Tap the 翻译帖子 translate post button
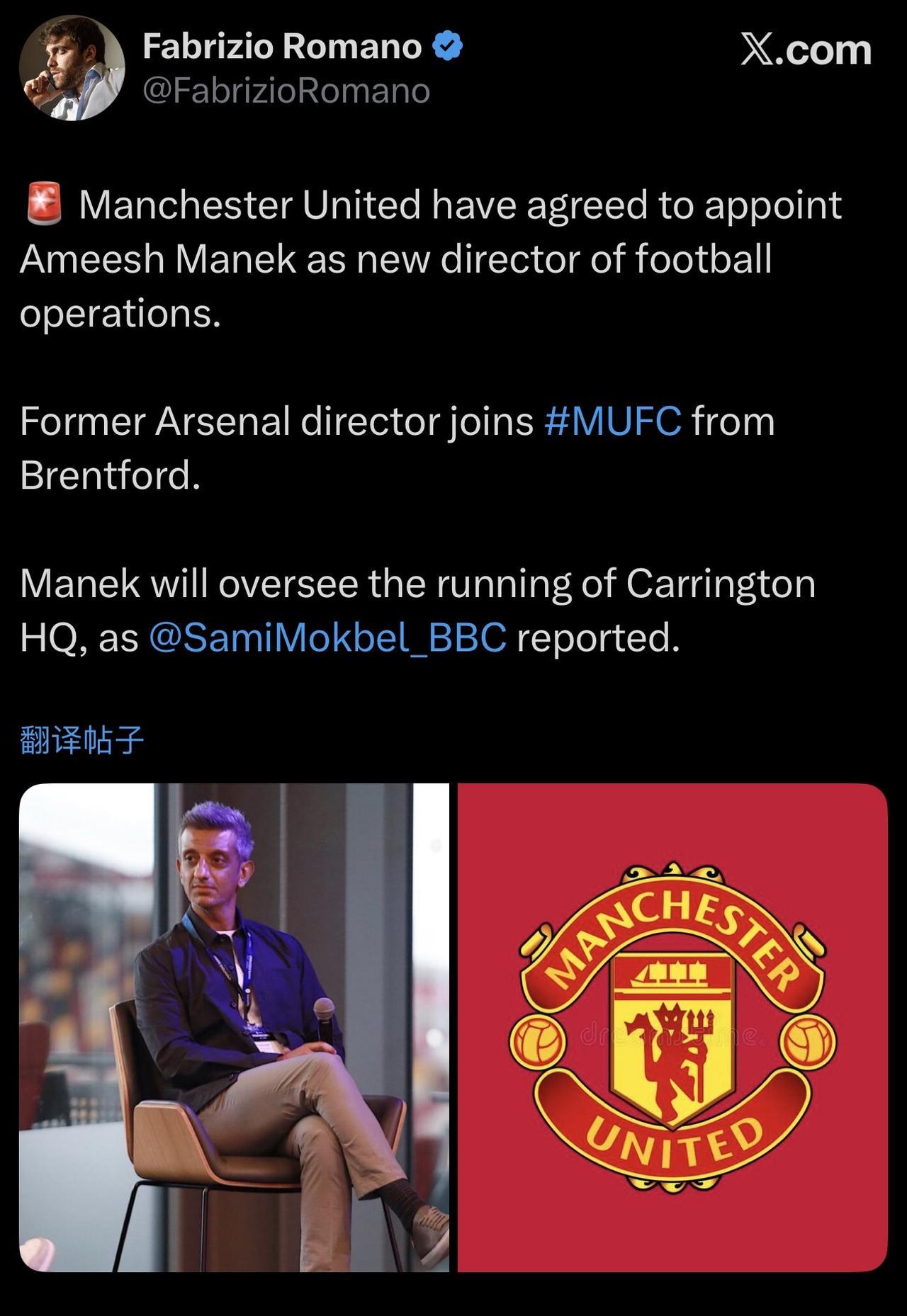Viewport: 907px width, 1316px height. 82,741
